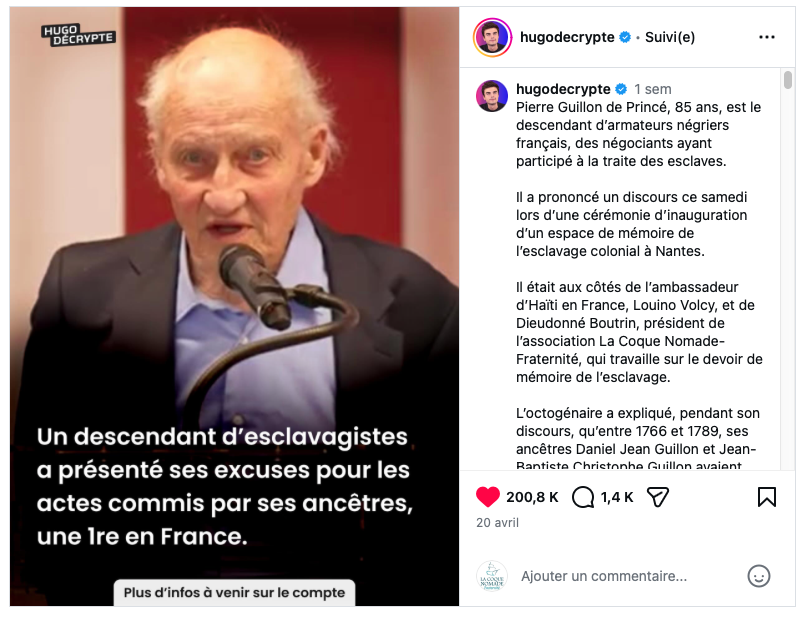Open hugodecrypte username above caption
The height and width of the screenshot is (626, 807).
click(563, 89)
